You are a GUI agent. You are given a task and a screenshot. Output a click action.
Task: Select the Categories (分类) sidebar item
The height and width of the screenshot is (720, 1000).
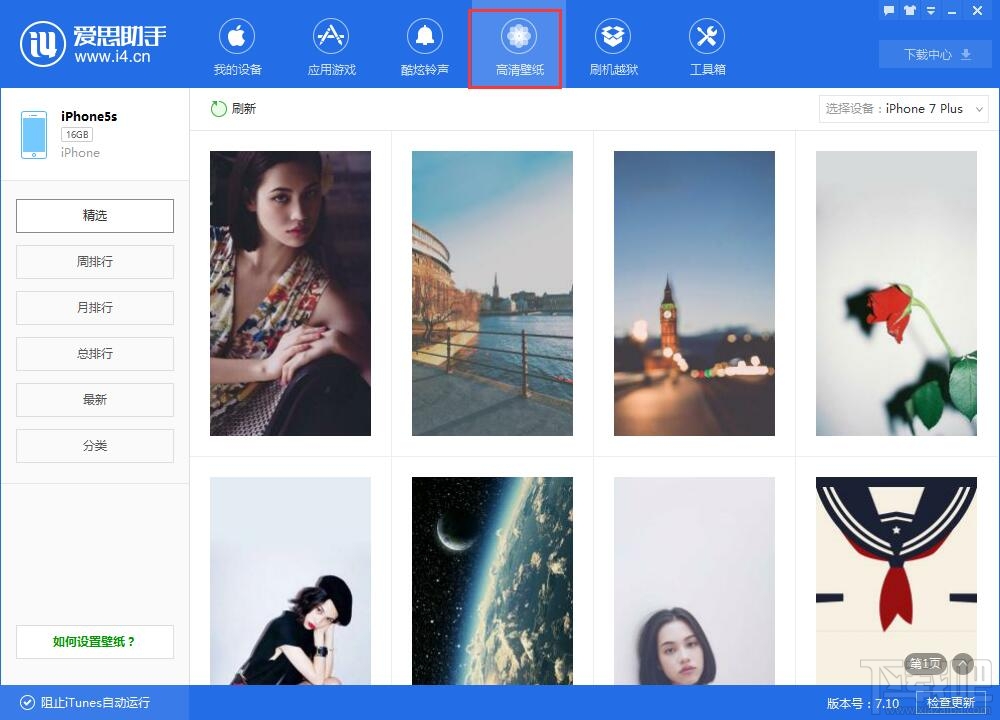[x=95, y=446]
